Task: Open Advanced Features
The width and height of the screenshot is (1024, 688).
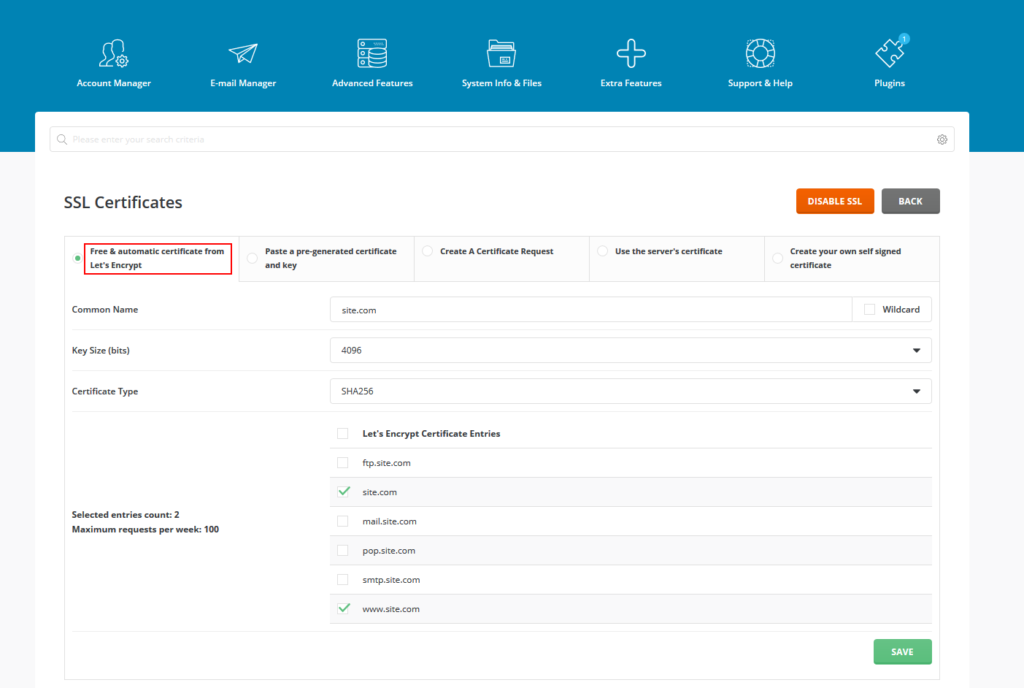Action: (372, 60)
